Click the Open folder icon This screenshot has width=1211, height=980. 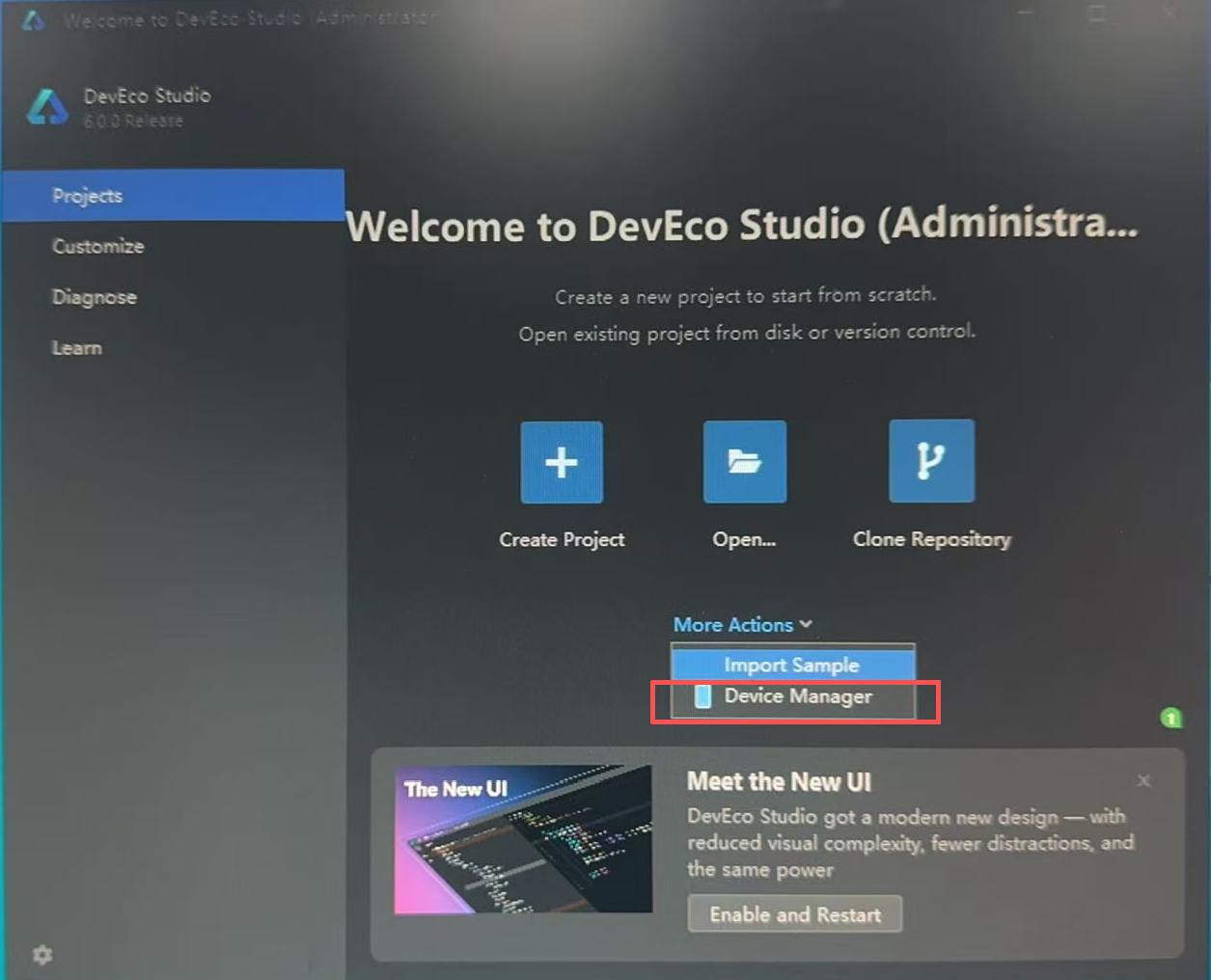745,461
